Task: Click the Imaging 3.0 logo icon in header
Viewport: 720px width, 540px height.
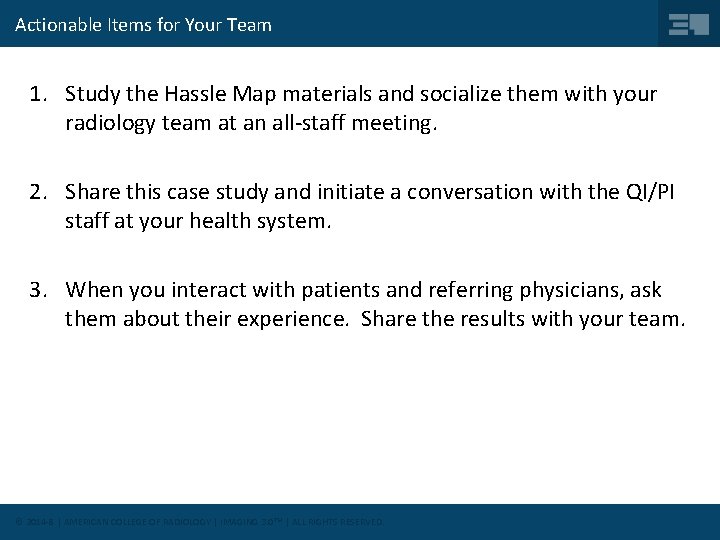Action: (x=689, y=24)
